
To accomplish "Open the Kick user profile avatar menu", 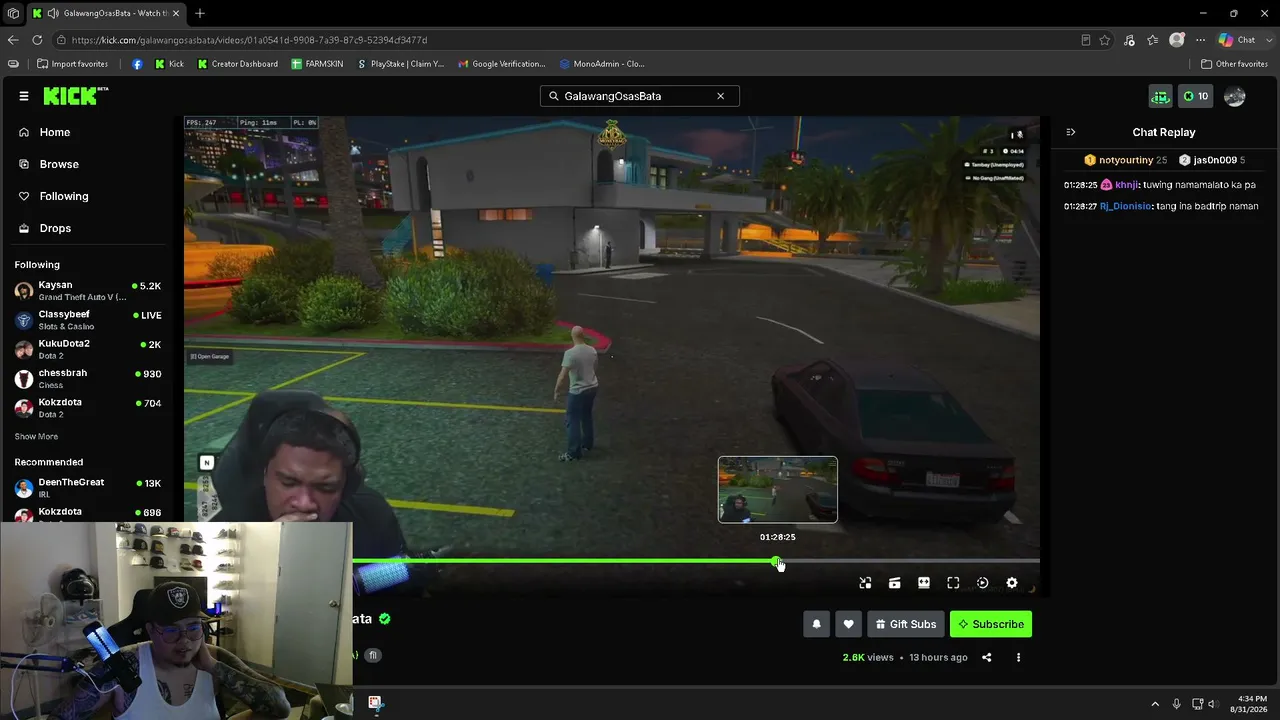I will click(x=1235, y=96).
